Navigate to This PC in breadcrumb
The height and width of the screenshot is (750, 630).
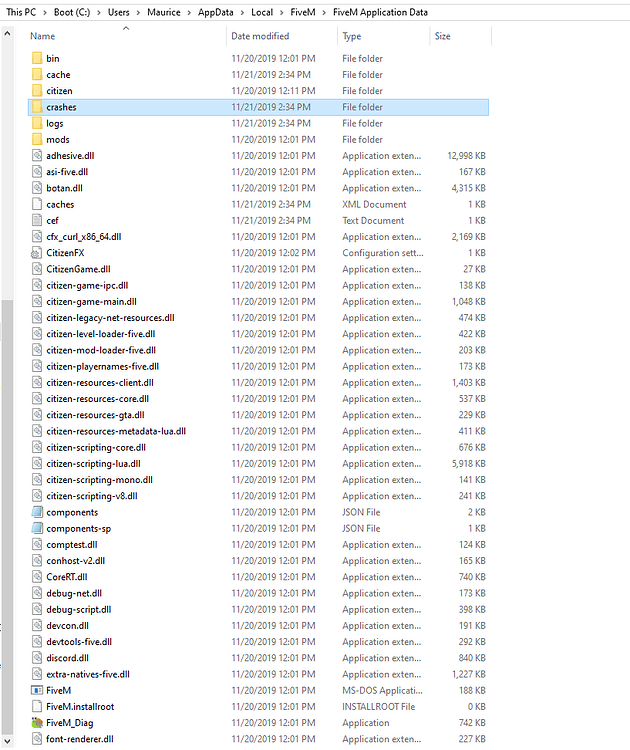21,12
